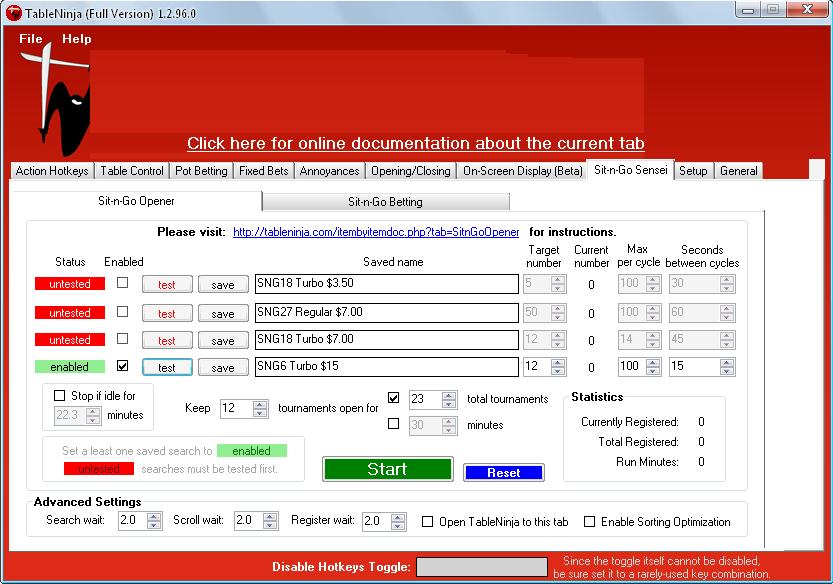Click the Disable Hotkeys Toggle field
833x584 pixels.
(x=482, y=566)
